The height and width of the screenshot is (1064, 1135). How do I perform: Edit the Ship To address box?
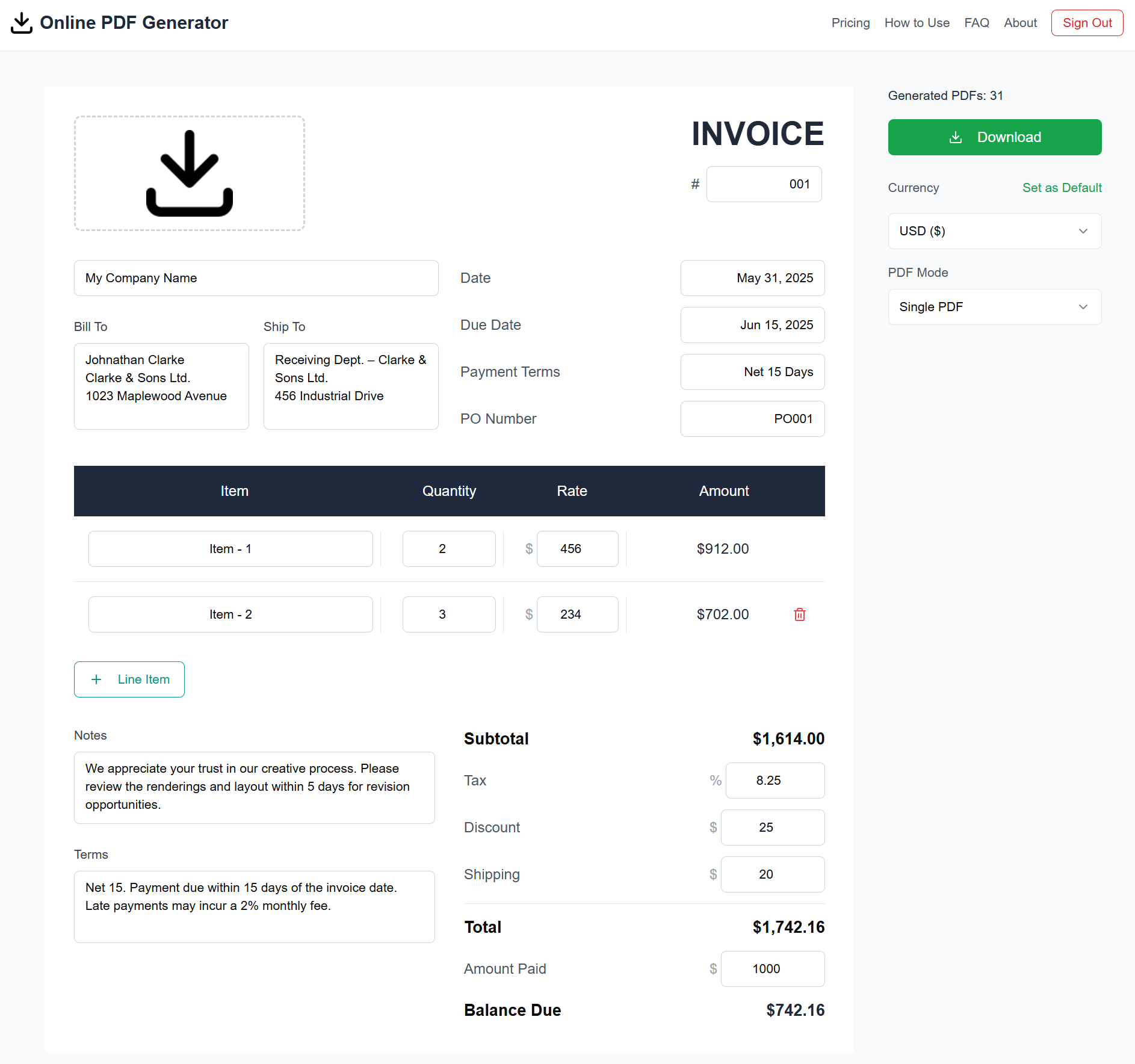(351, 386)
